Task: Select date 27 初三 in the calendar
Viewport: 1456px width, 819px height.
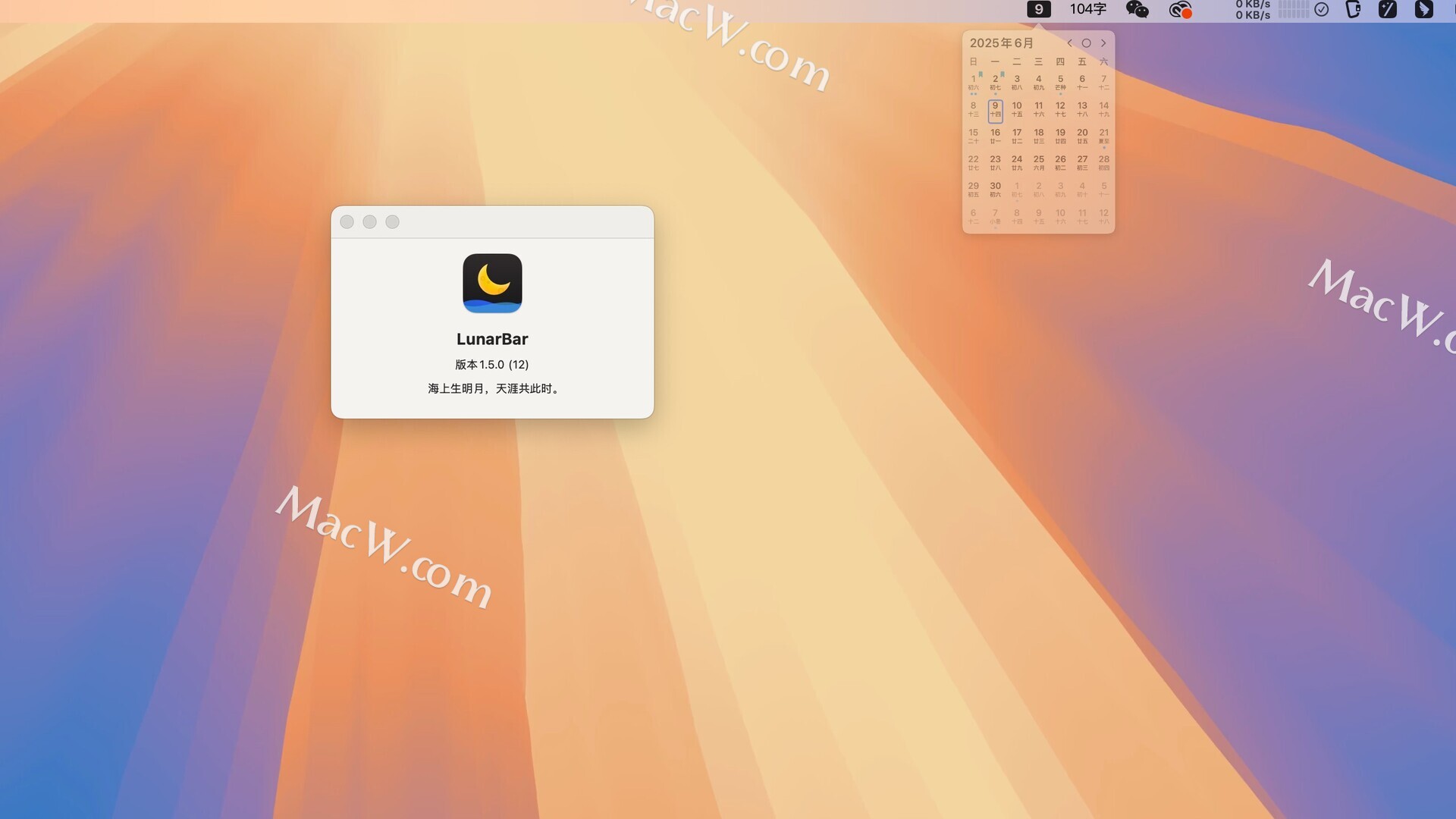Action: [1082, 163]
